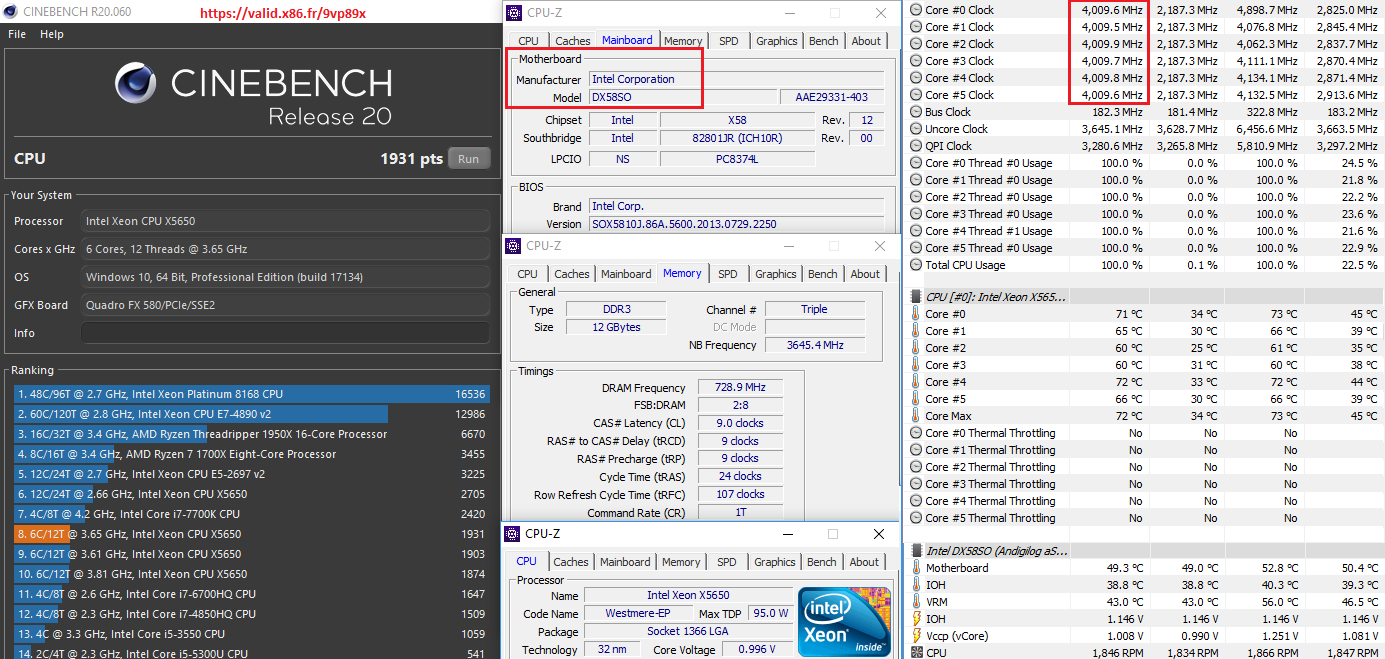1385x659 pixels.
Task: Click the empty Info field in Cinebench
Action: (x=286, y=333)
